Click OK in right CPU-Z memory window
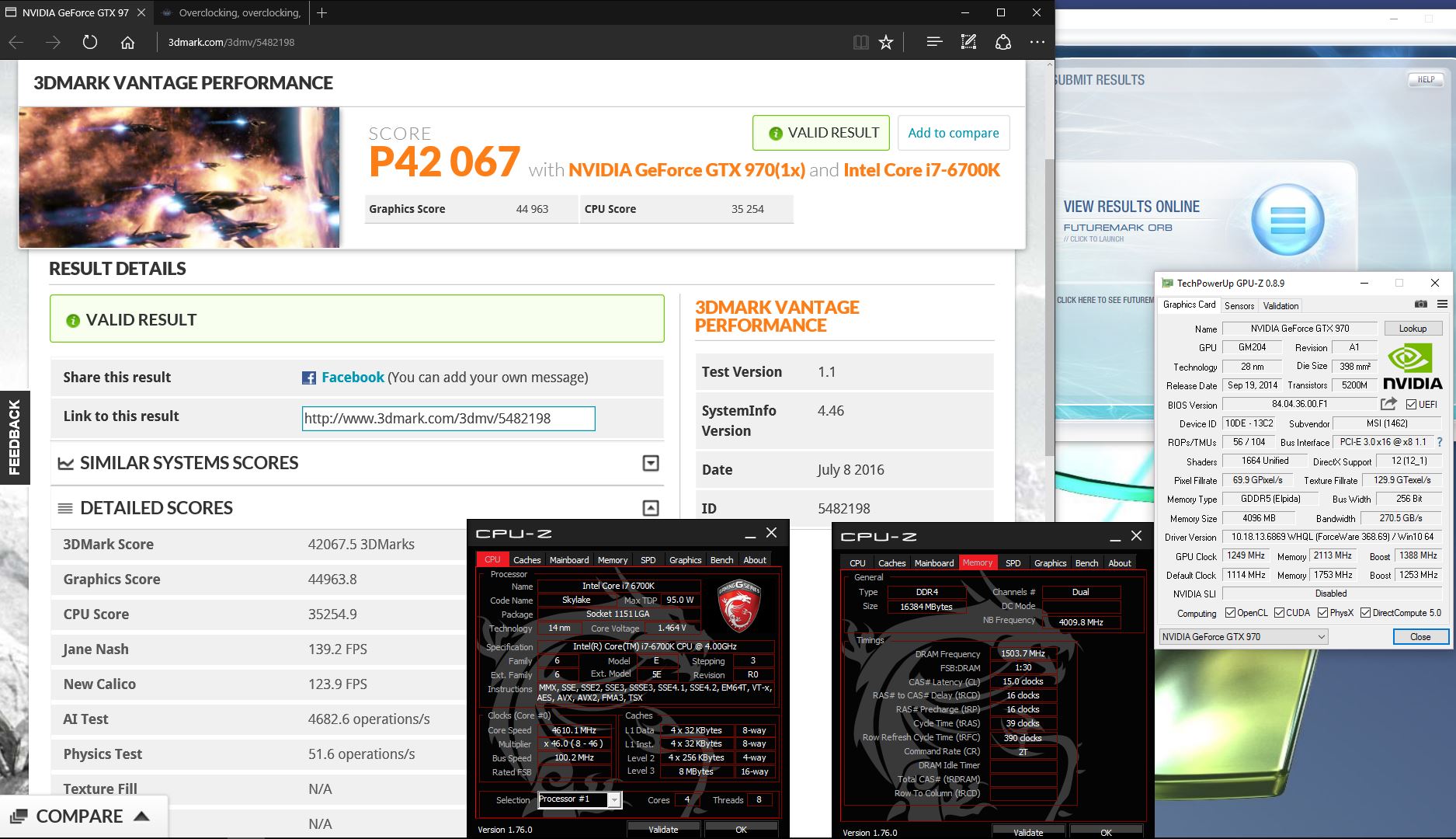The height and width of the screenshot is (839, 1456). (x=1106, y=832)
